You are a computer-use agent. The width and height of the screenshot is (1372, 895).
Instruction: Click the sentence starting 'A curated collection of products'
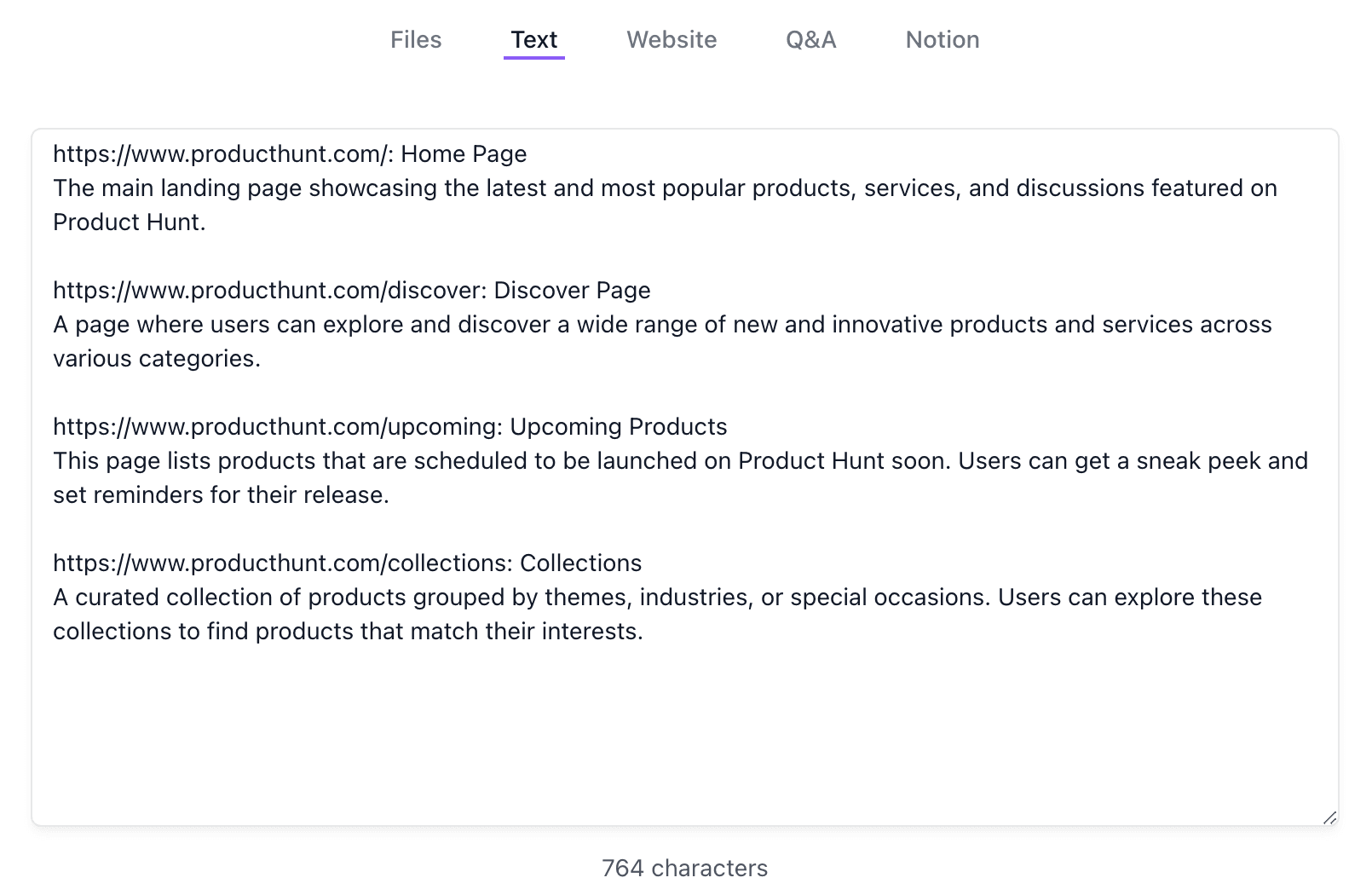[657, 614]
